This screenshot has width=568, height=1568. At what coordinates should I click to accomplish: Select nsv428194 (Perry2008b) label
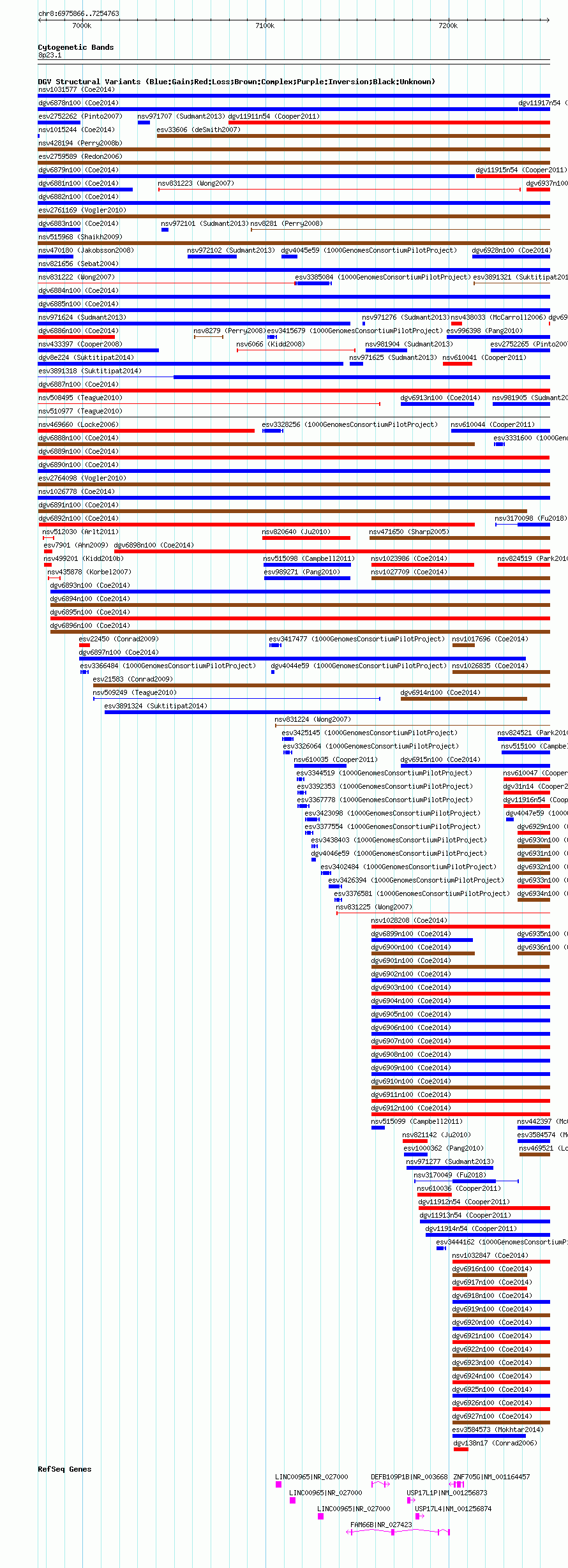[x=80, y=143]
